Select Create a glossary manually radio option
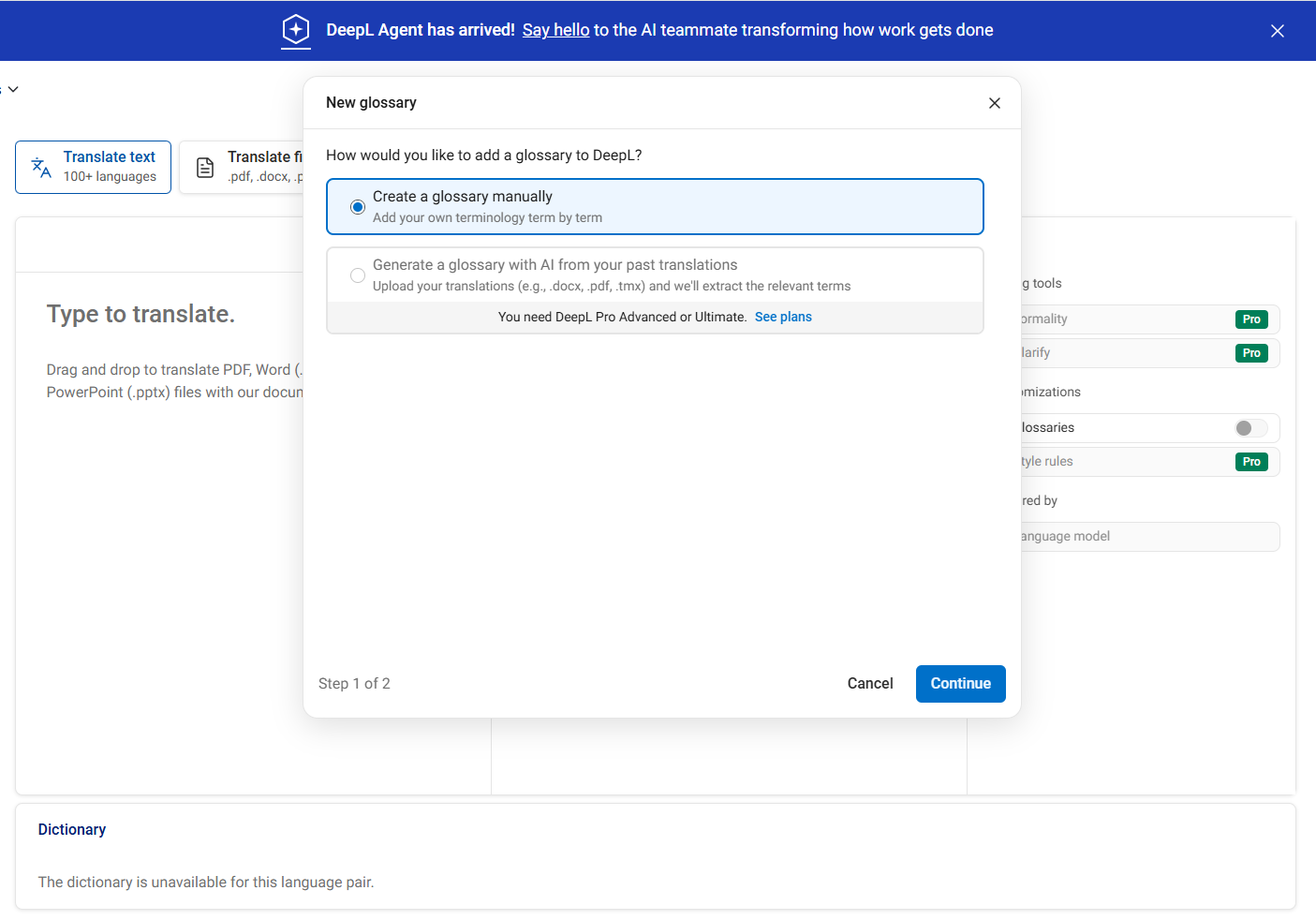Screen dimensions: 1316x920 358,207
